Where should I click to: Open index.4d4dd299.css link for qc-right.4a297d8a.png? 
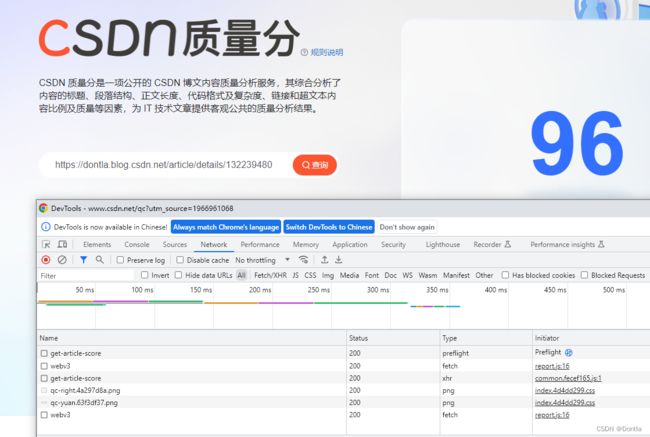[x=565, y=391]
